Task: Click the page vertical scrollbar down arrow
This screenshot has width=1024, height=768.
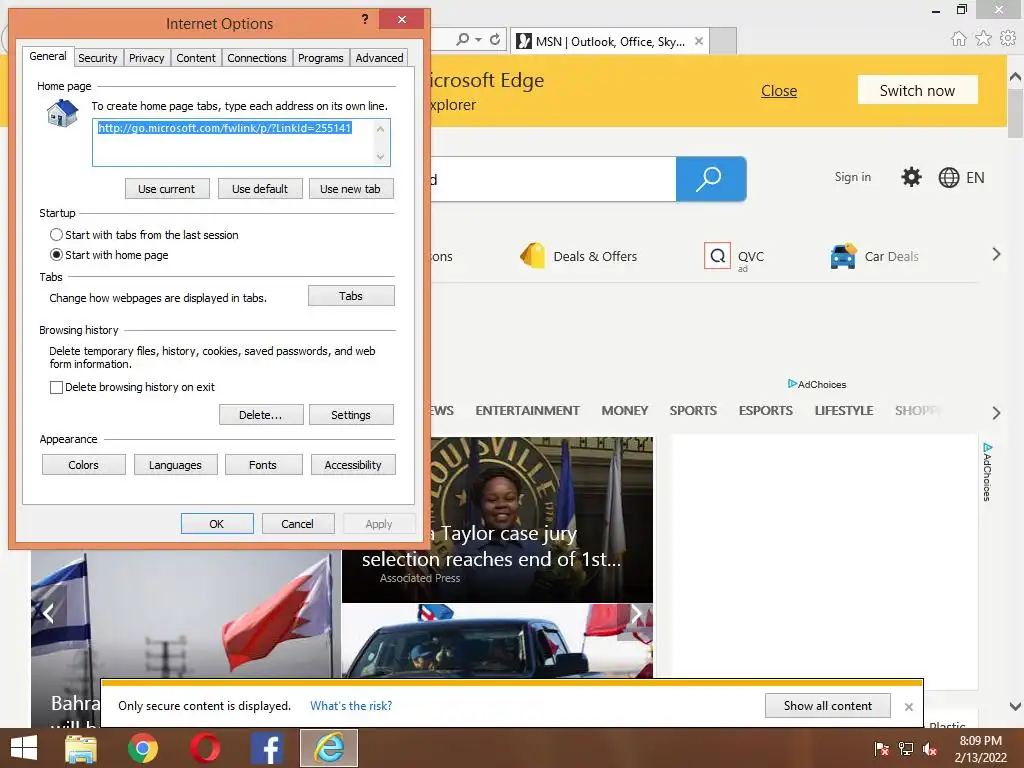Action: click(1016, 706)
